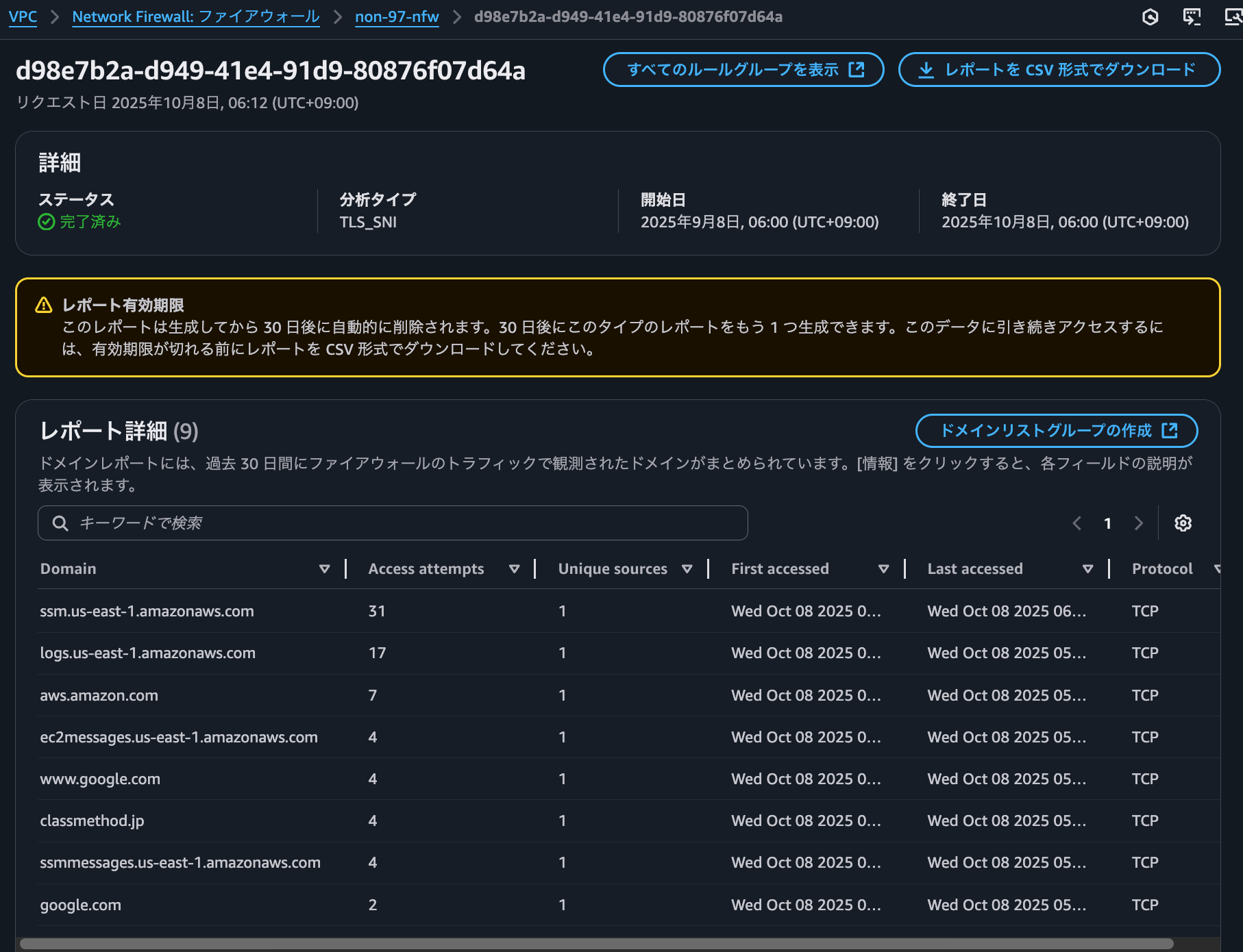Go to previous results page arrow
1243x952 pixels.
pos(1077,523)
